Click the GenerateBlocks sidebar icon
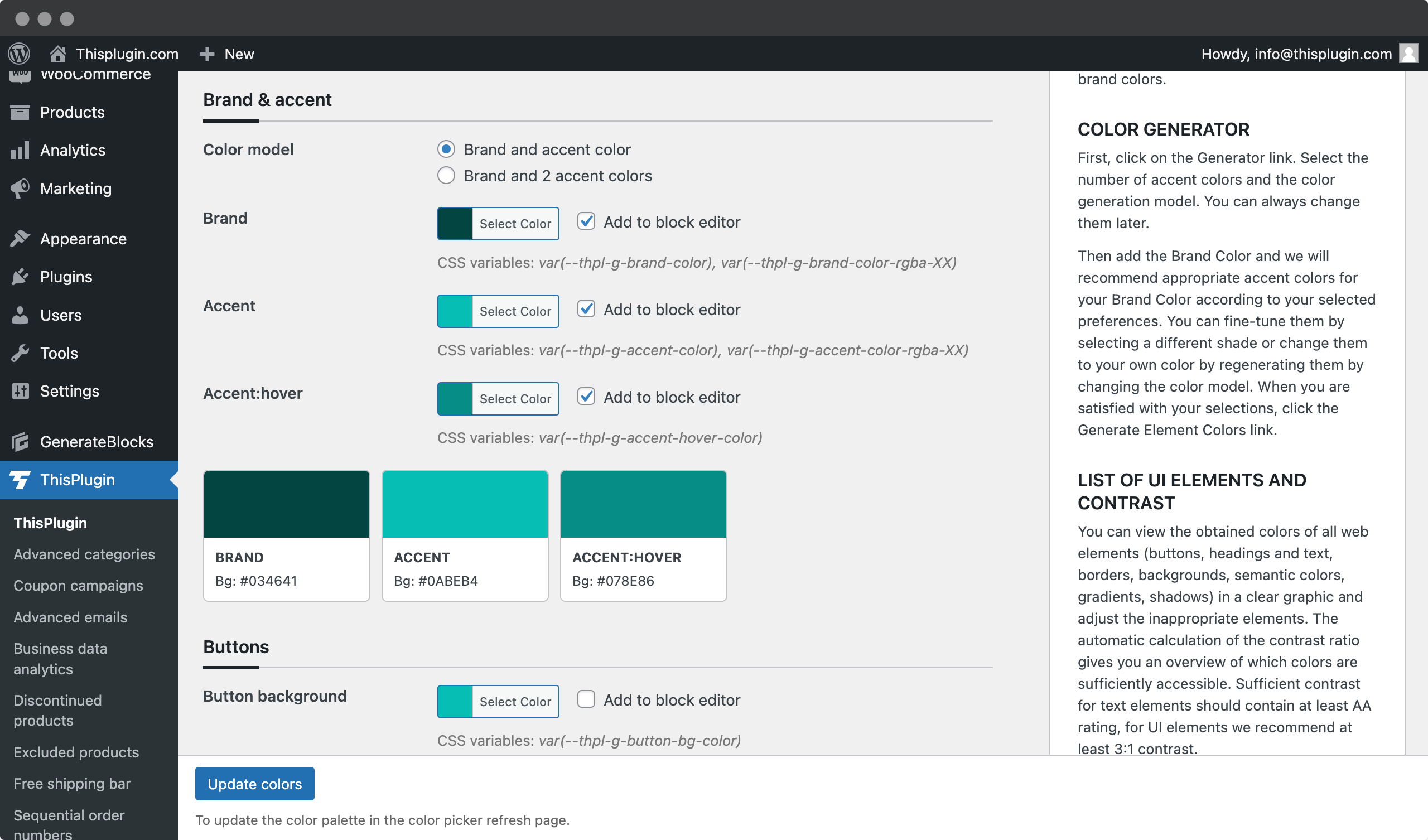The height and width of the screenshot is (840, 1428). [x=20, y=441]
